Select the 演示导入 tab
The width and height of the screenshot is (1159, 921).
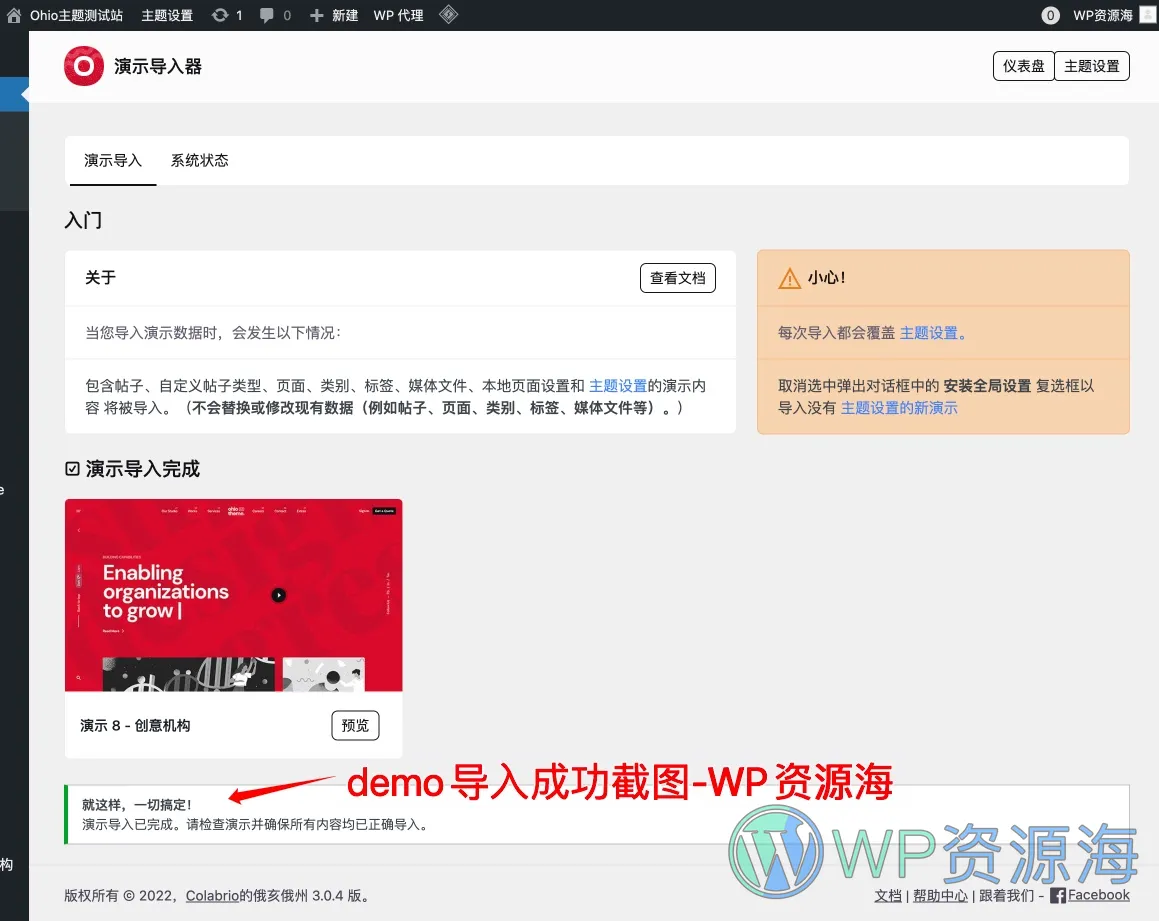click(113, 160)
